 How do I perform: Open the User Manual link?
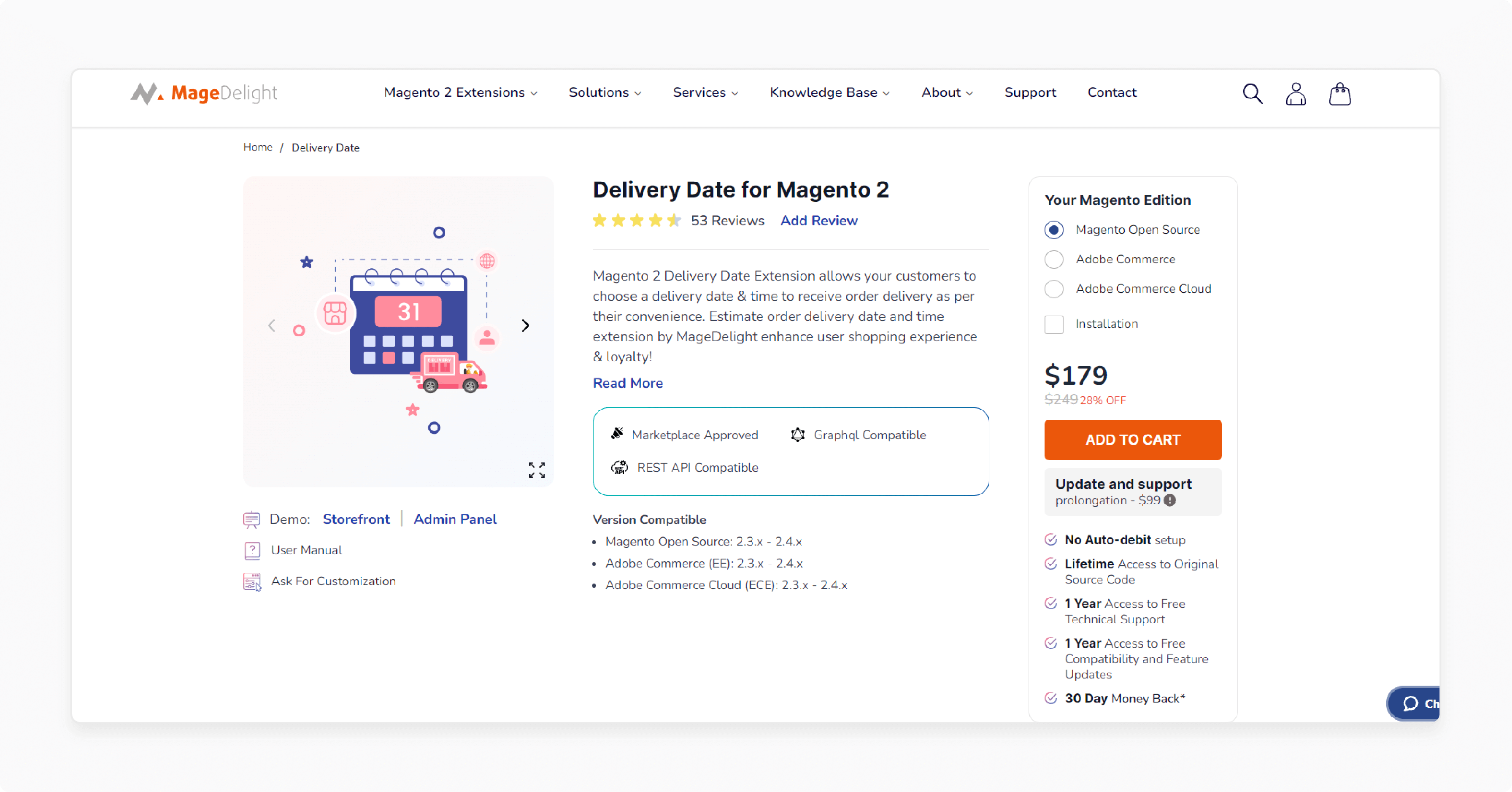(306, 550)
